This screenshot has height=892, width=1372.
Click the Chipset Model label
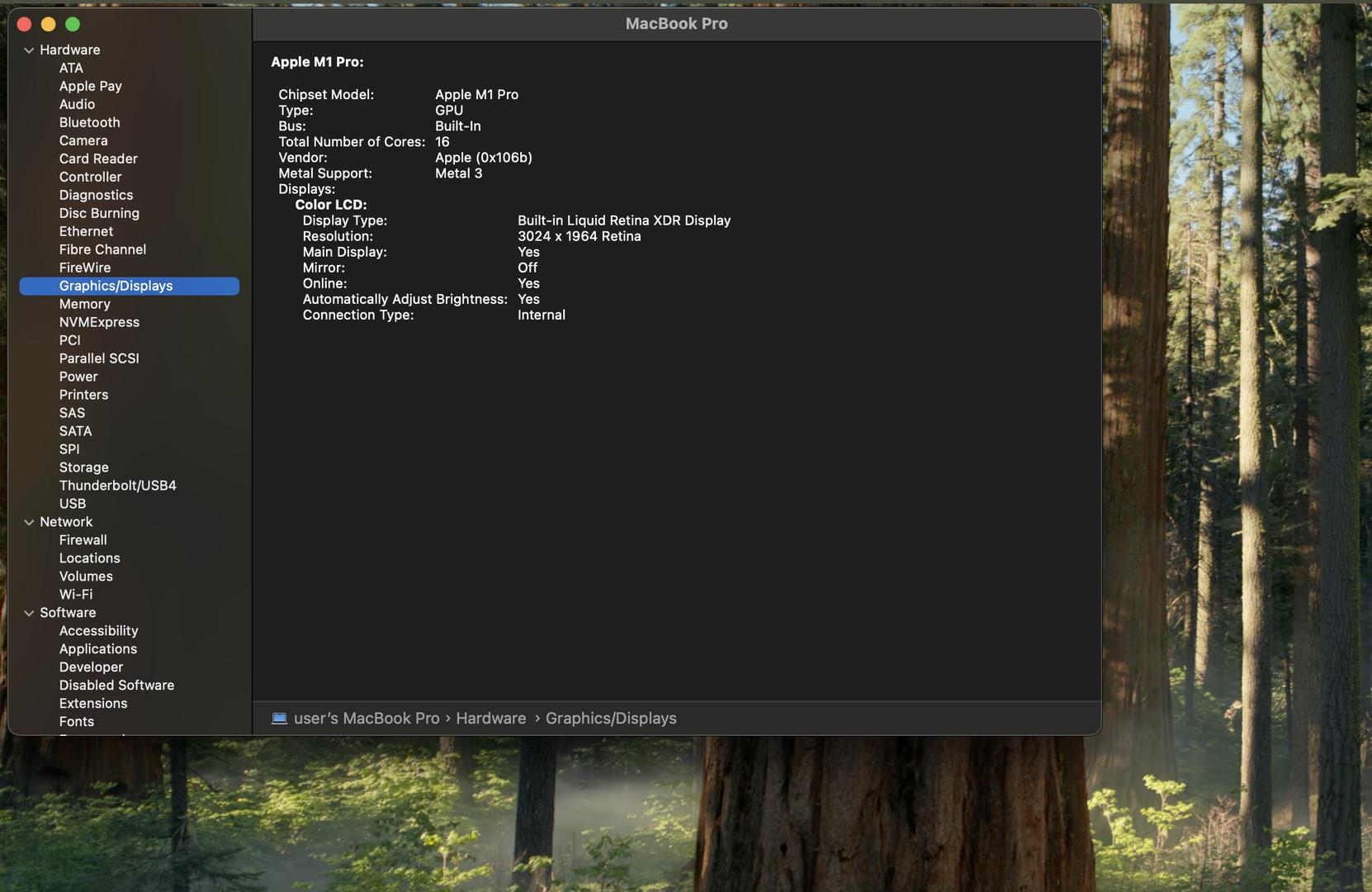[x=325, y=95]
